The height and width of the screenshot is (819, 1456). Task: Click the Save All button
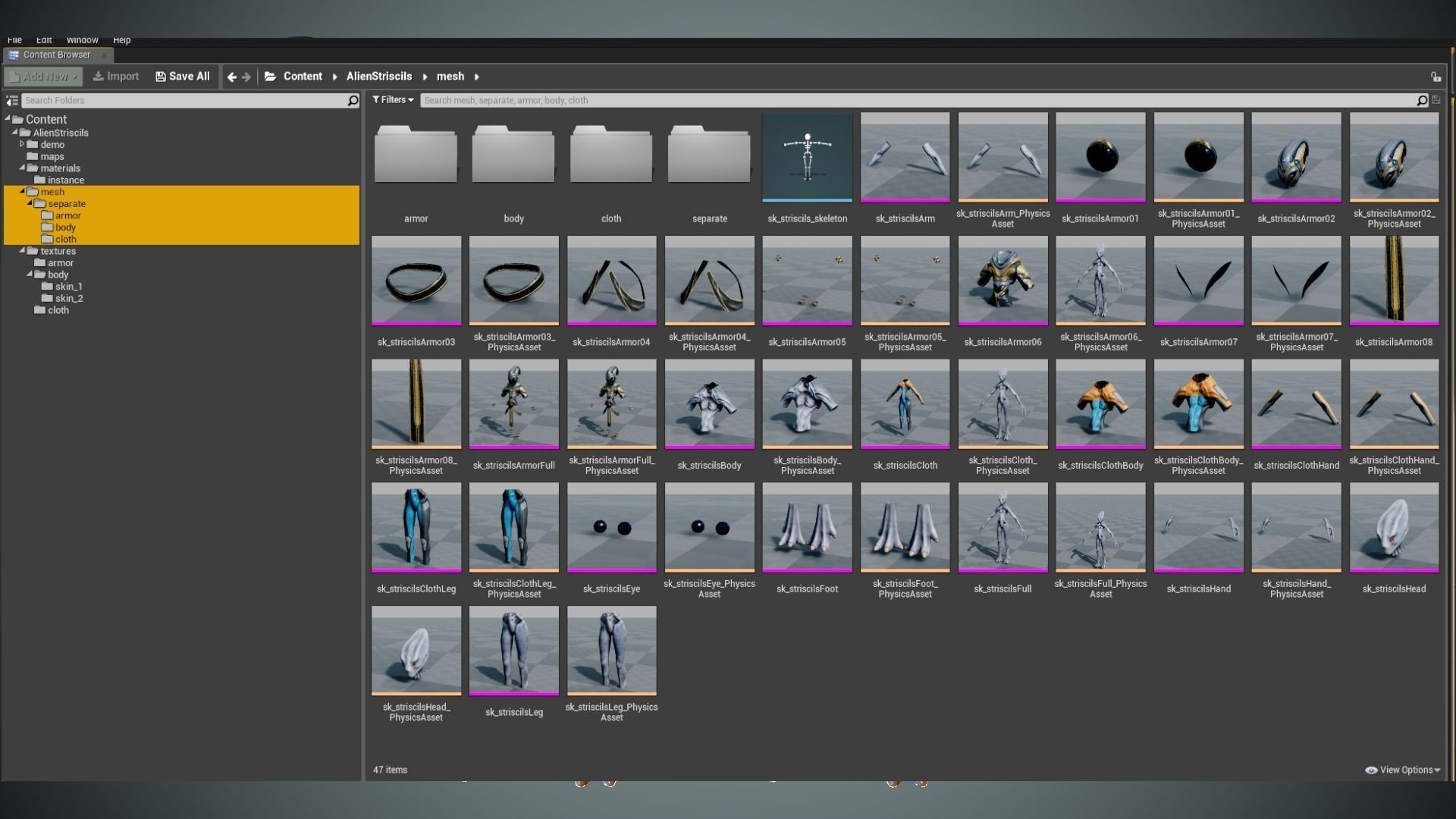pos(183,77)
